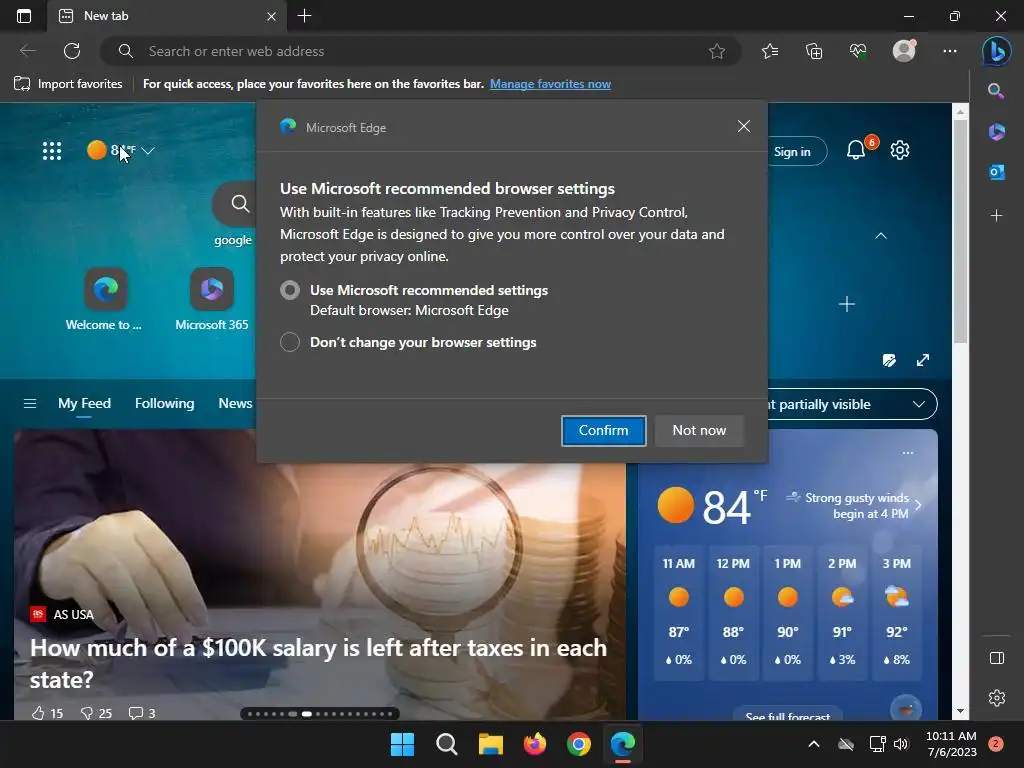
Task: Collapse quick links with up chevron
Action: [x=881, y=236]
